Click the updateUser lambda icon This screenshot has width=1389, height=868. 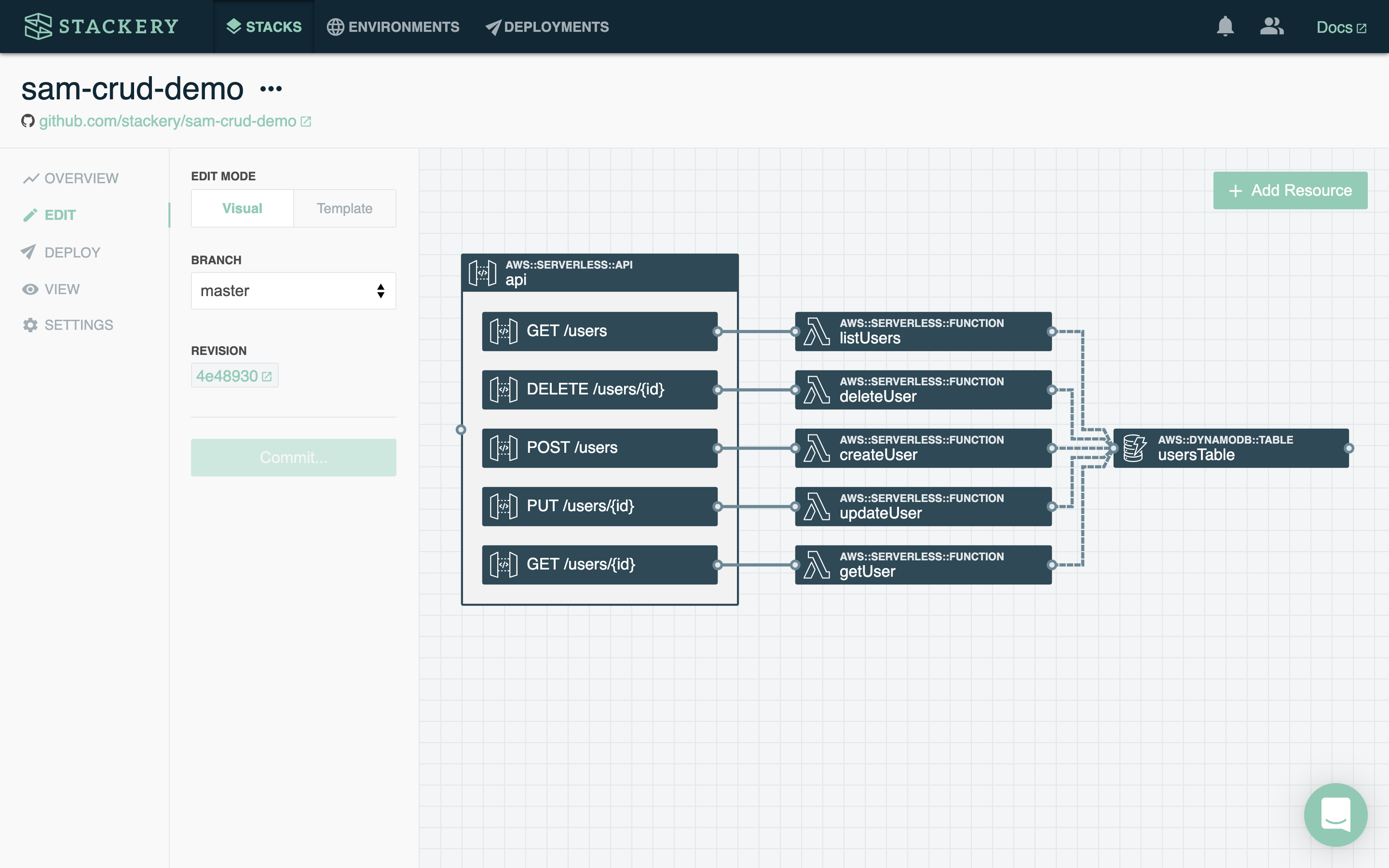click(x=816, y=506)
